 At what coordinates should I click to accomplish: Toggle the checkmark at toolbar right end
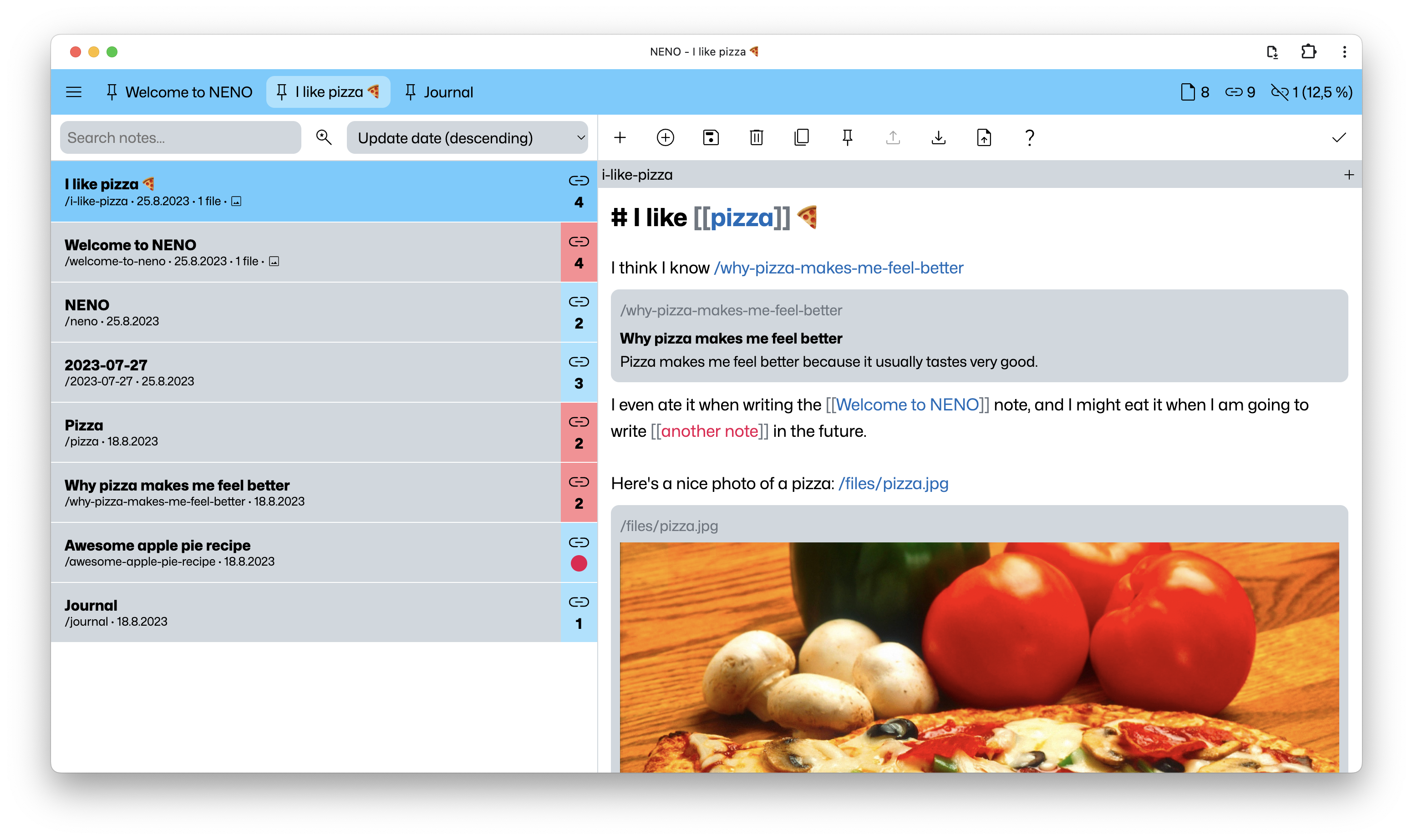coord(1339,137)
